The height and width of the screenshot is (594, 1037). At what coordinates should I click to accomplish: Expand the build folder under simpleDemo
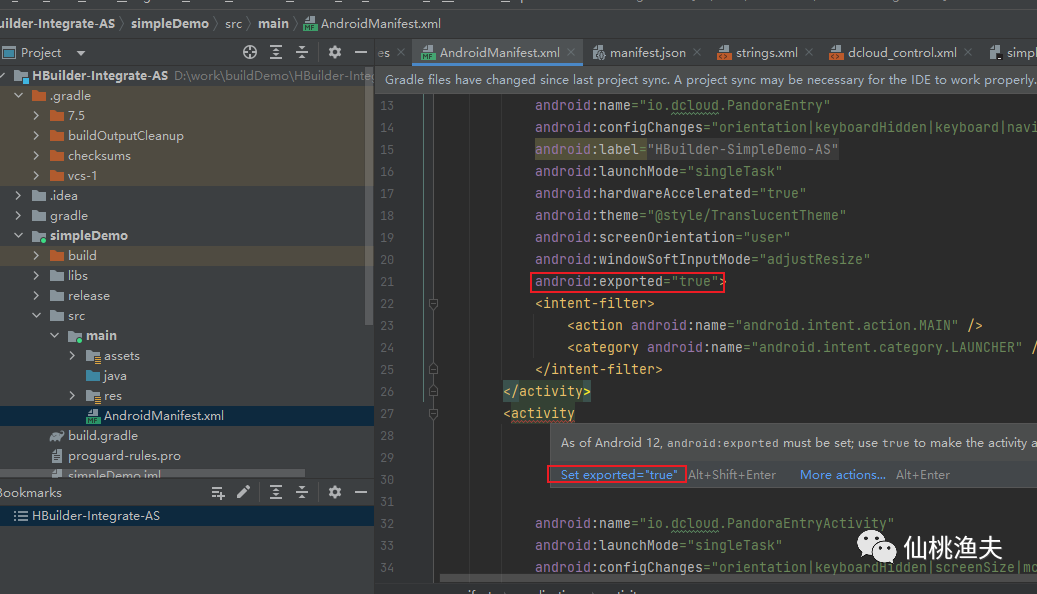click(x=36, y=255)
